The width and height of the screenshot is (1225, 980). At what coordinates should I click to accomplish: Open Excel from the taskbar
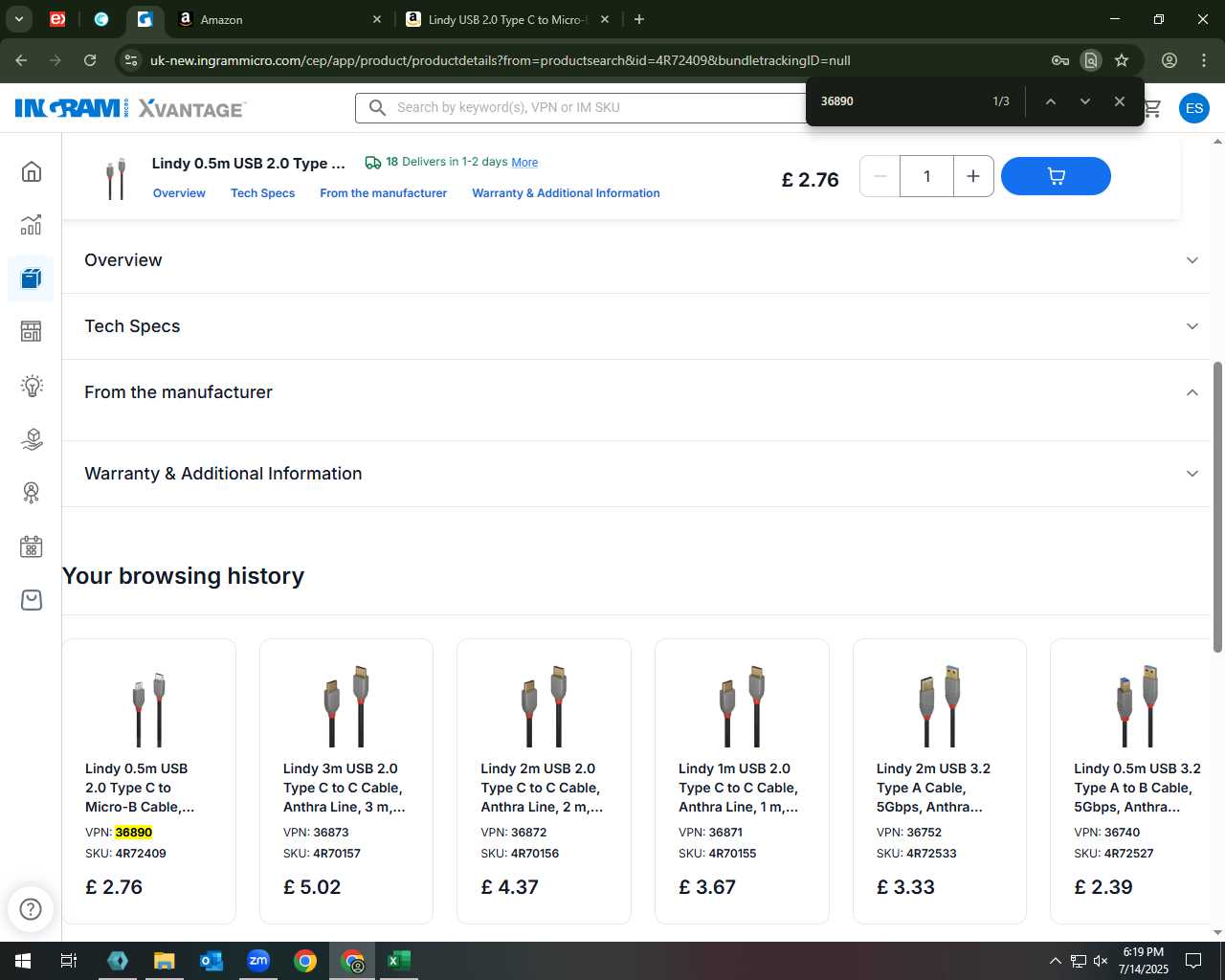click(x=399, y=961)
